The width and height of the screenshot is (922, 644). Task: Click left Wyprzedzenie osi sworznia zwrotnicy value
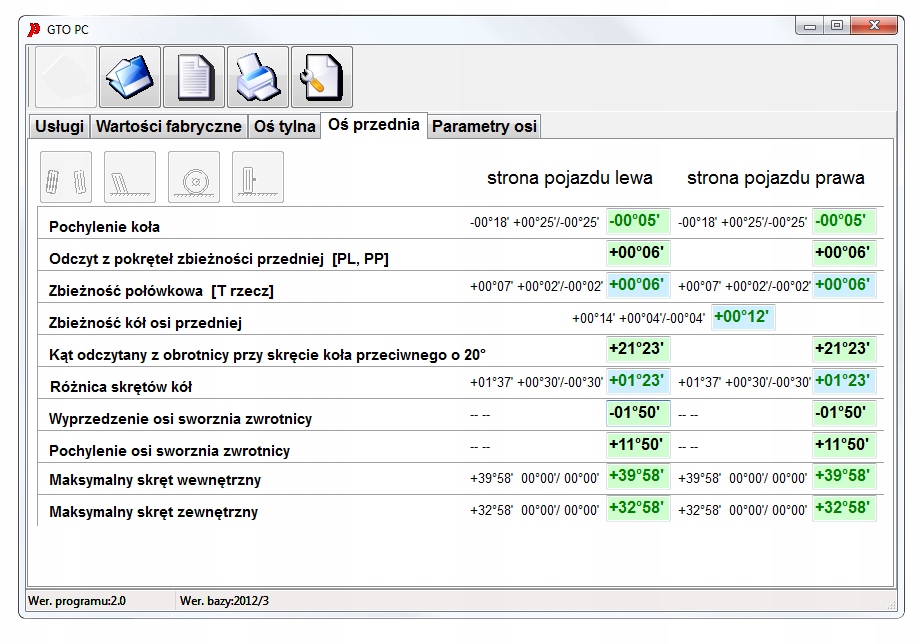coord(637,412)
